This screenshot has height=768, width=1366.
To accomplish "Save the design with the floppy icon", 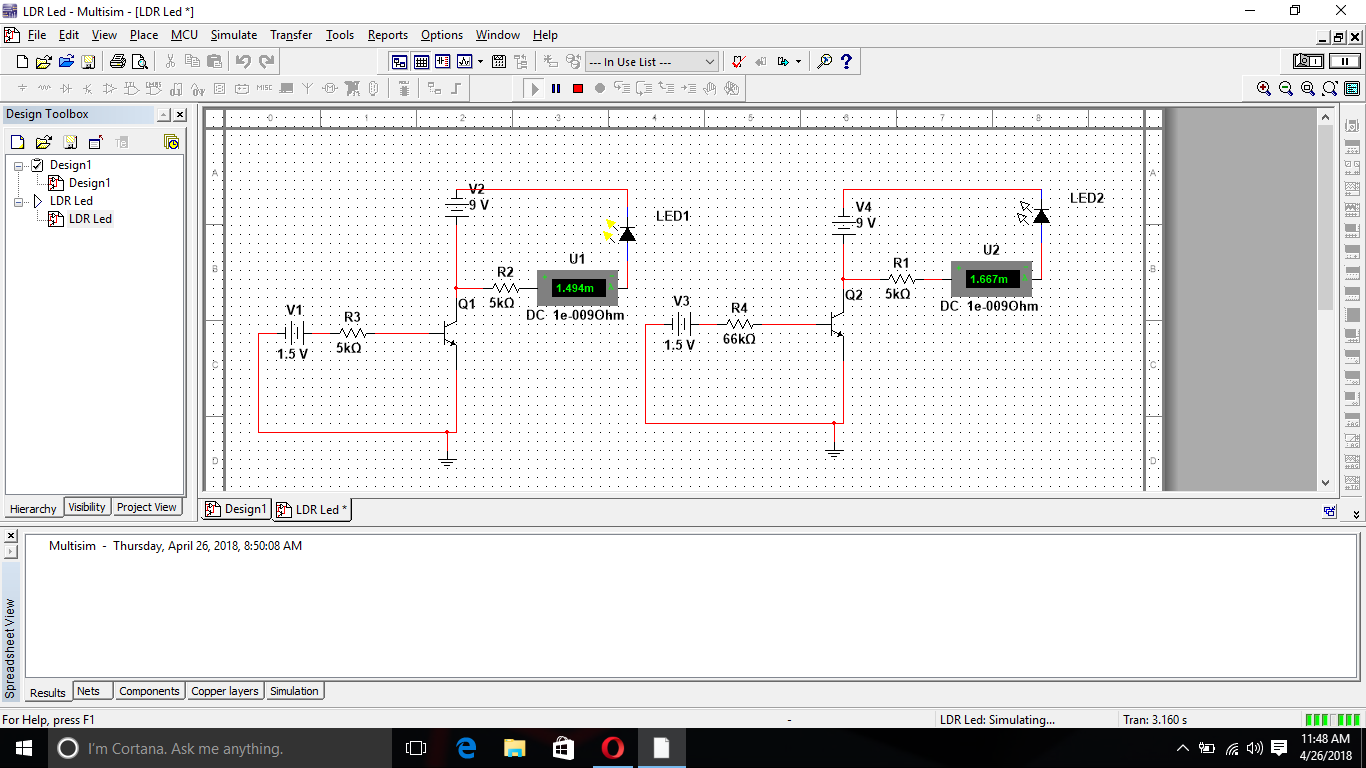I will [x=88, y=62].
